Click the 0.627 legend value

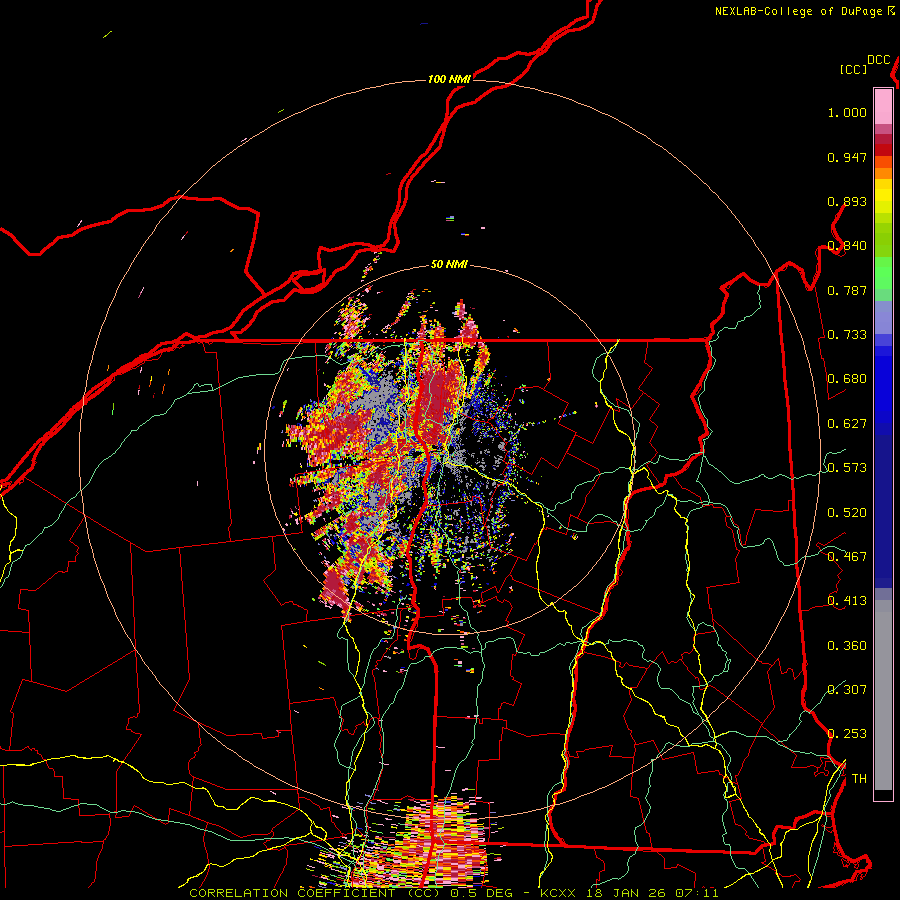(847, 424)
